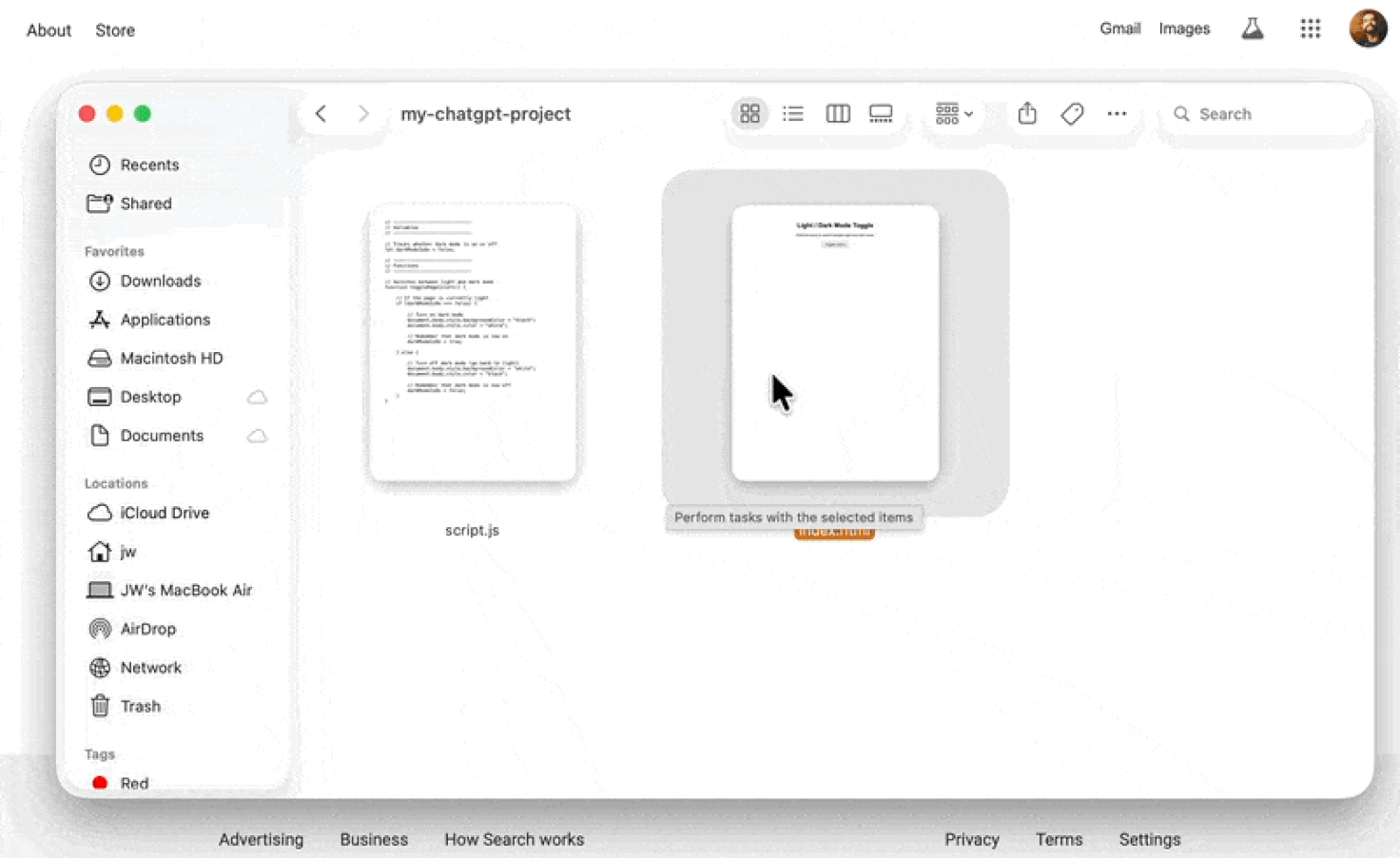Image resolution: width=1400 pixels, height=858 pixels.
Task: Open the Google account avatar
Action: pos(1368,28)
